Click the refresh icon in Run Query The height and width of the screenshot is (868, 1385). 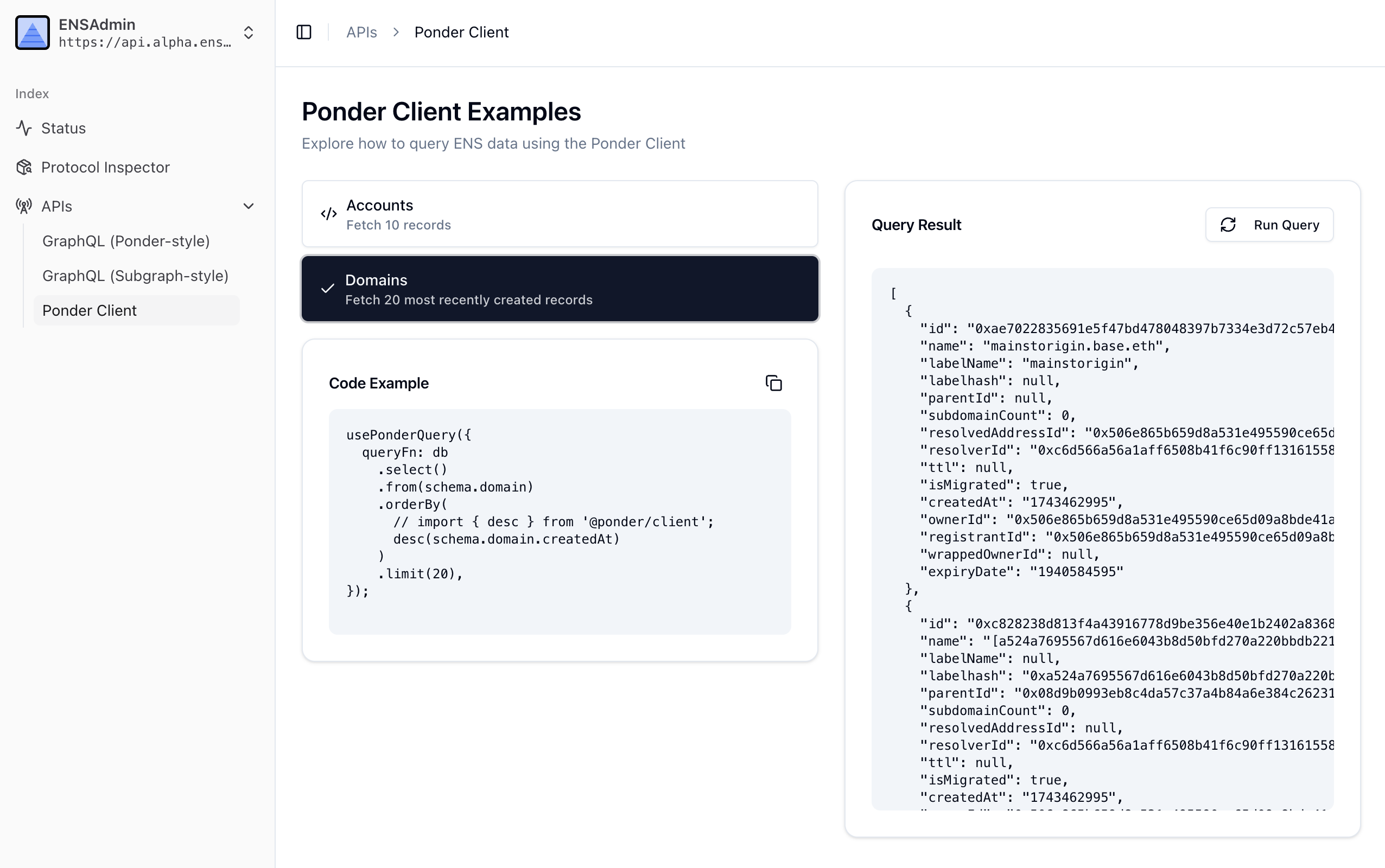tap(1228, 225)
